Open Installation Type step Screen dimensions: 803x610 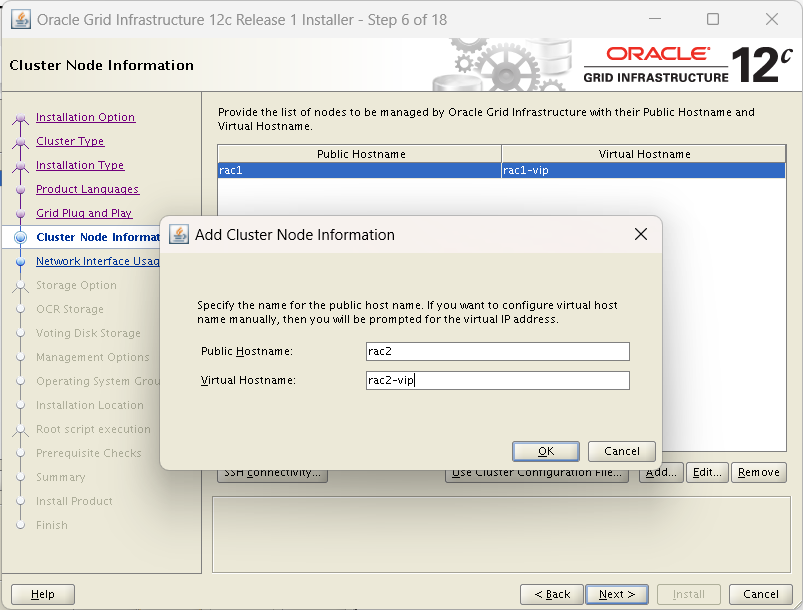80,165
